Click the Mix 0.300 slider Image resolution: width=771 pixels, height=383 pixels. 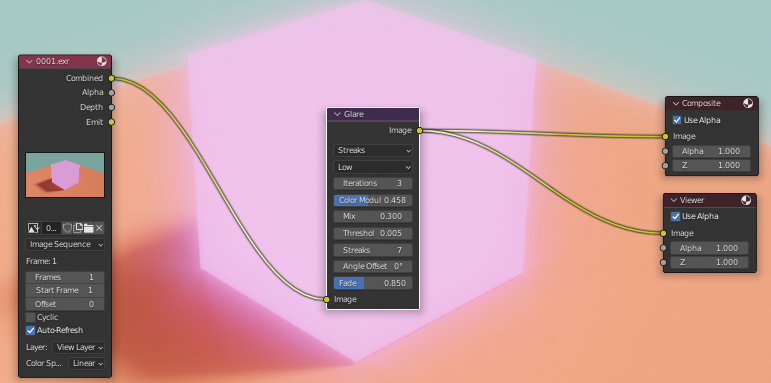click(373, 216)
